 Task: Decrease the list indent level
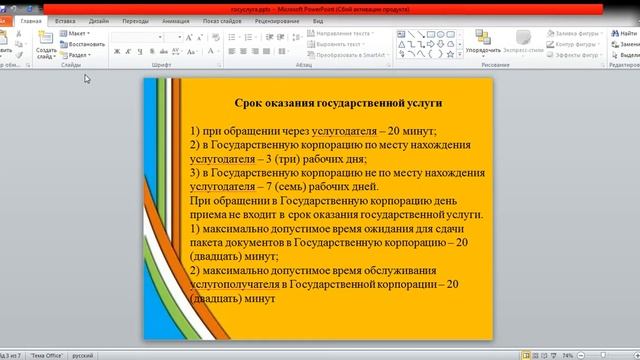point(269,38)
